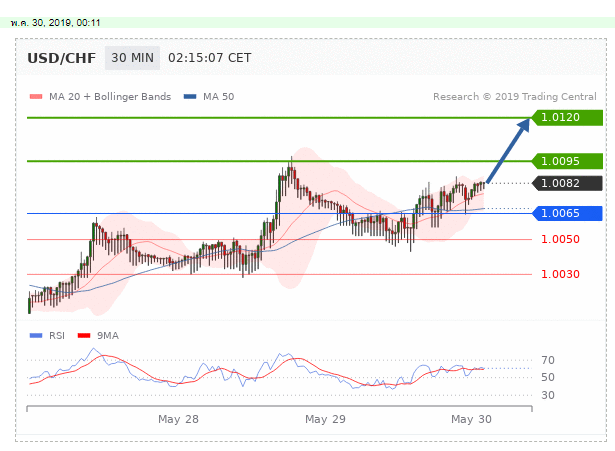Click the 1.0120 green resistance tag

point(567,118)
